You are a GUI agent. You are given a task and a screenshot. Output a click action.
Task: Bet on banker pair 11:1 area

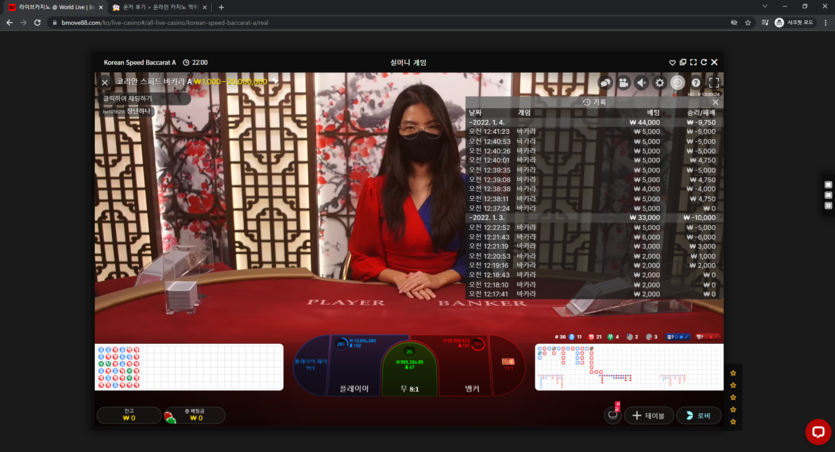pyautogui.click(x=508, y=365)
